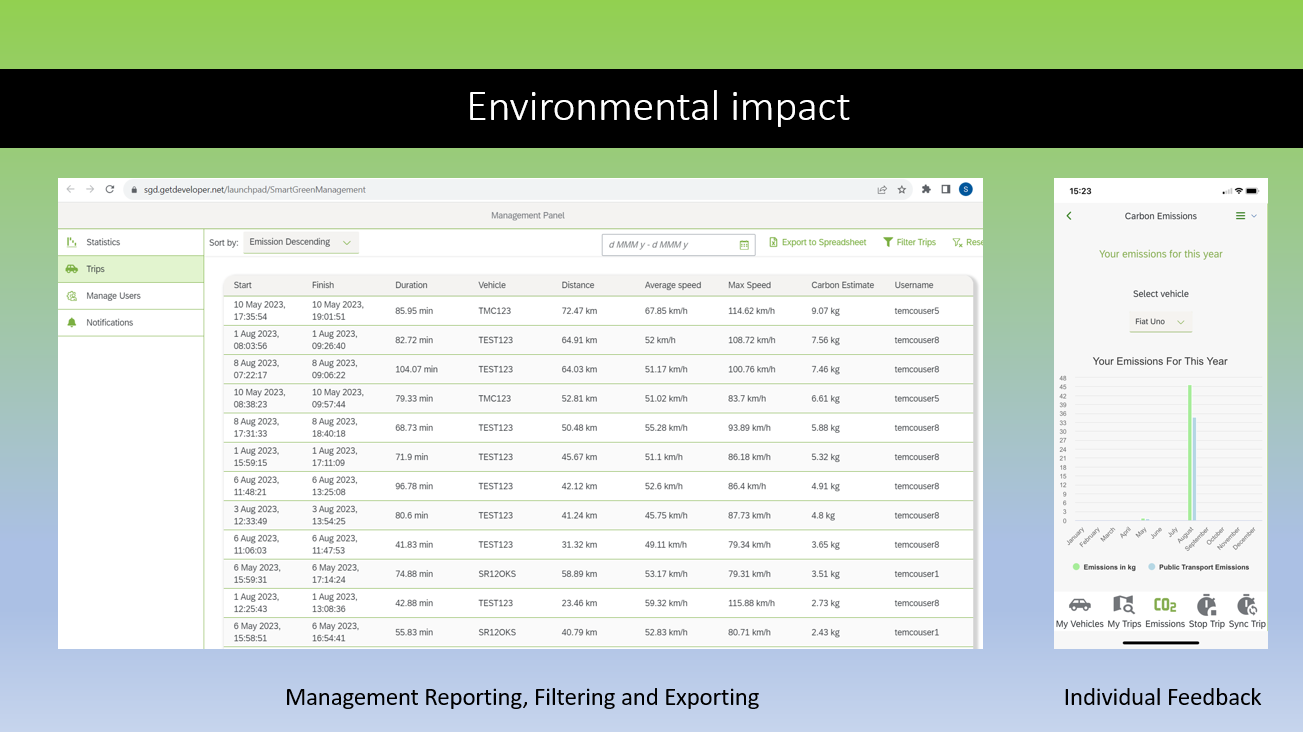The image size is (1303, 732).
Task: Click Export to Spreadsheet
Action: (x=817, y=242)
